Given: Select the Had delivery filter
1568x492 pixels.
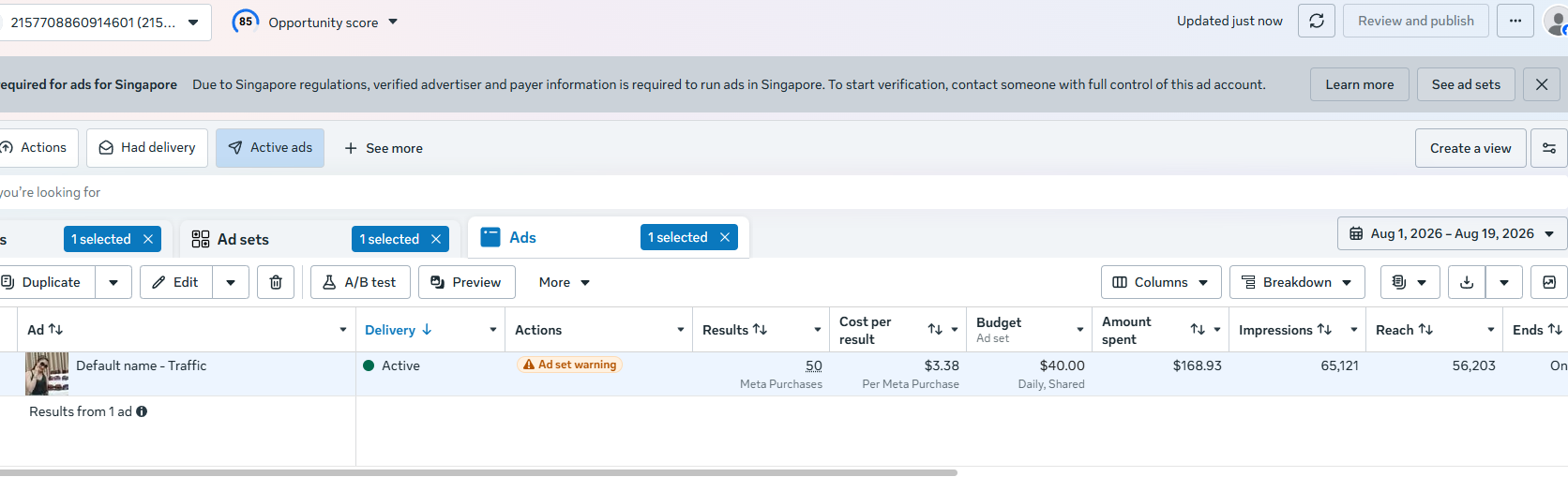Looking at the screenshot, I should click(147, 148).
